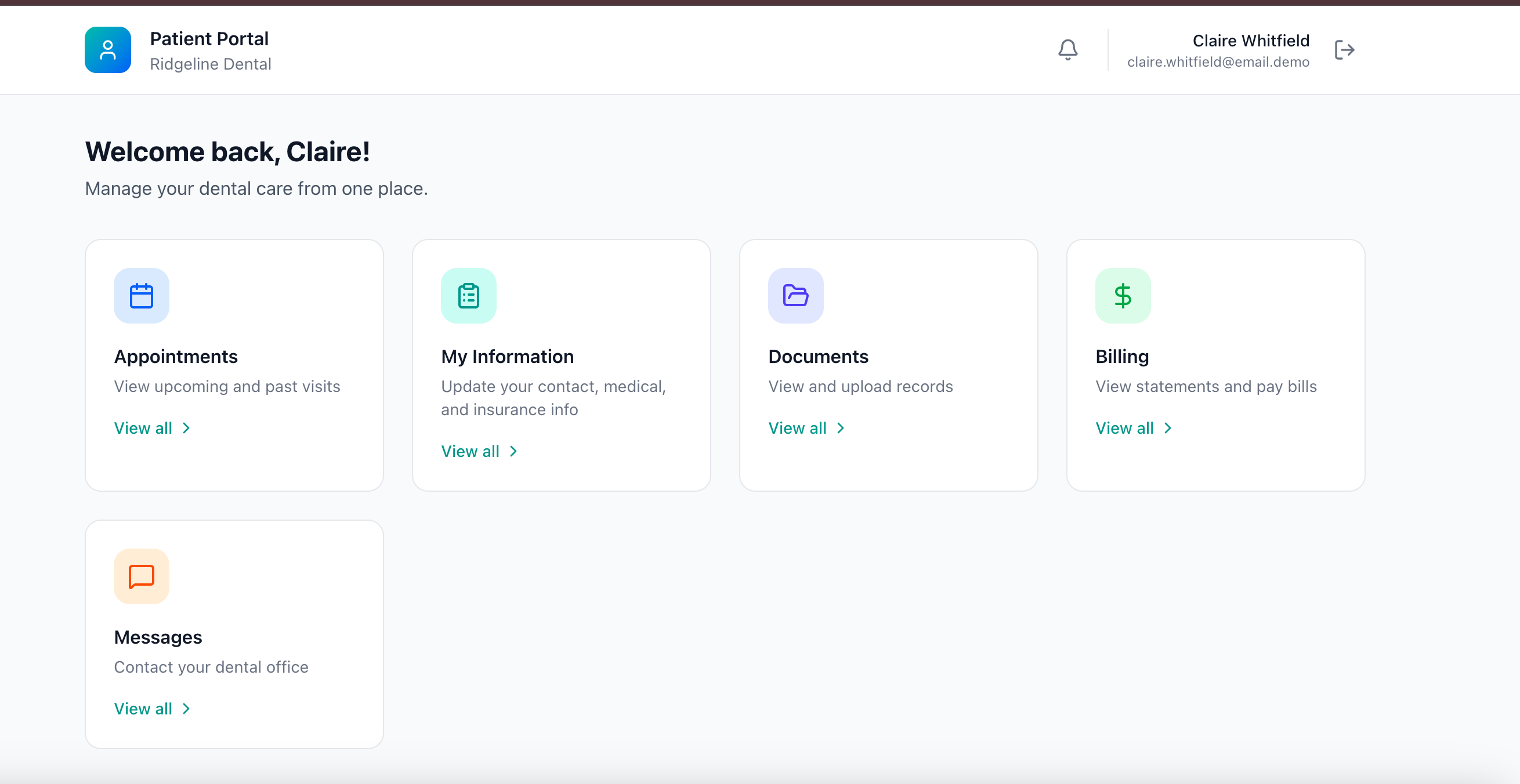Click the Documents folder icon

pos(795,296)
